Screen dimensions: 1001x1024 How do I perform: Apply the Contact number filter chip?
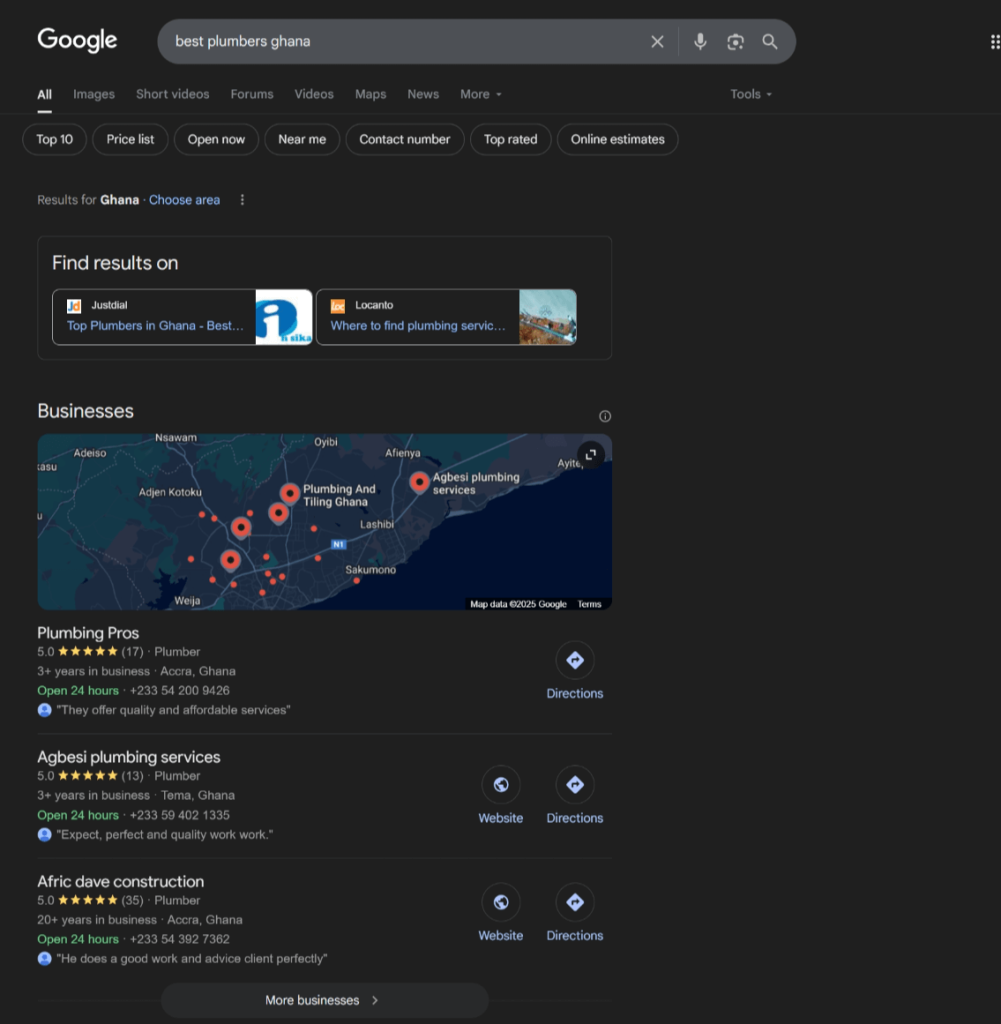(x=405, y=139)
